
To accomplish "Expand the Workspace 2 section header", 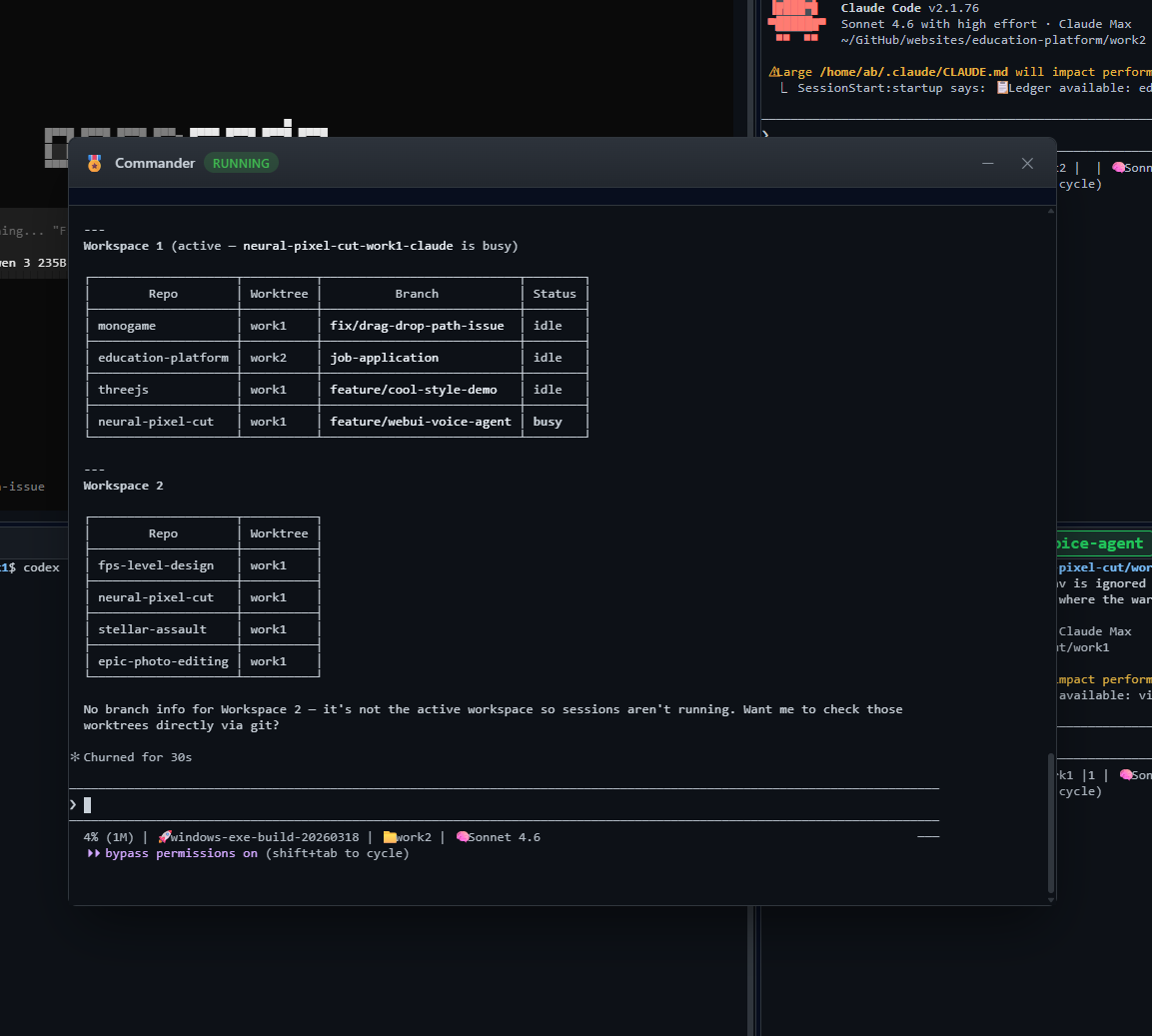I will point(122,485).
